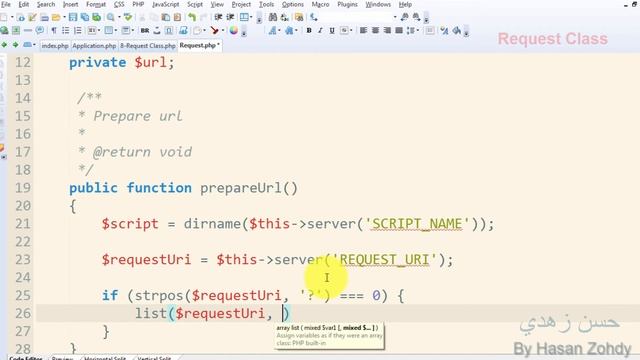The height and width of the screenshot is (360, 640).
Task: Open the JavaScript menu
Action: [165, 4]
